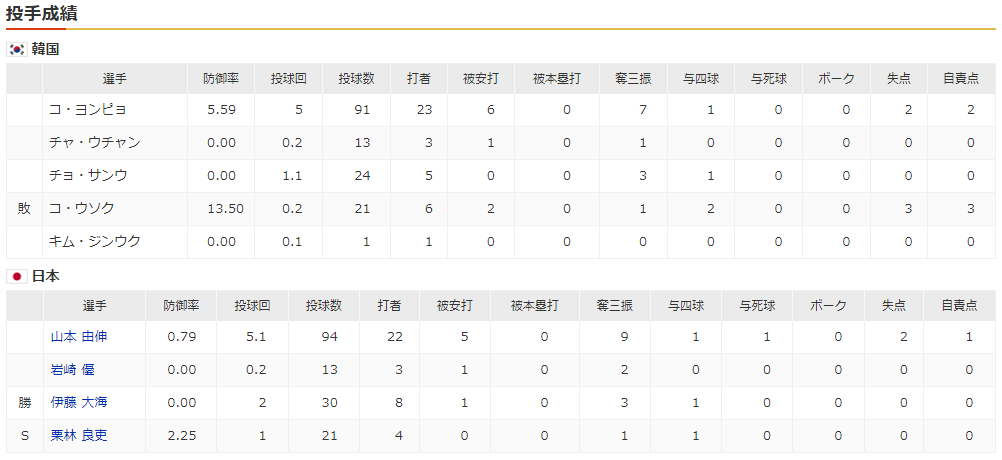Click the 韓国 team label
Screen dimensions: 1002x460
(46, 49)
